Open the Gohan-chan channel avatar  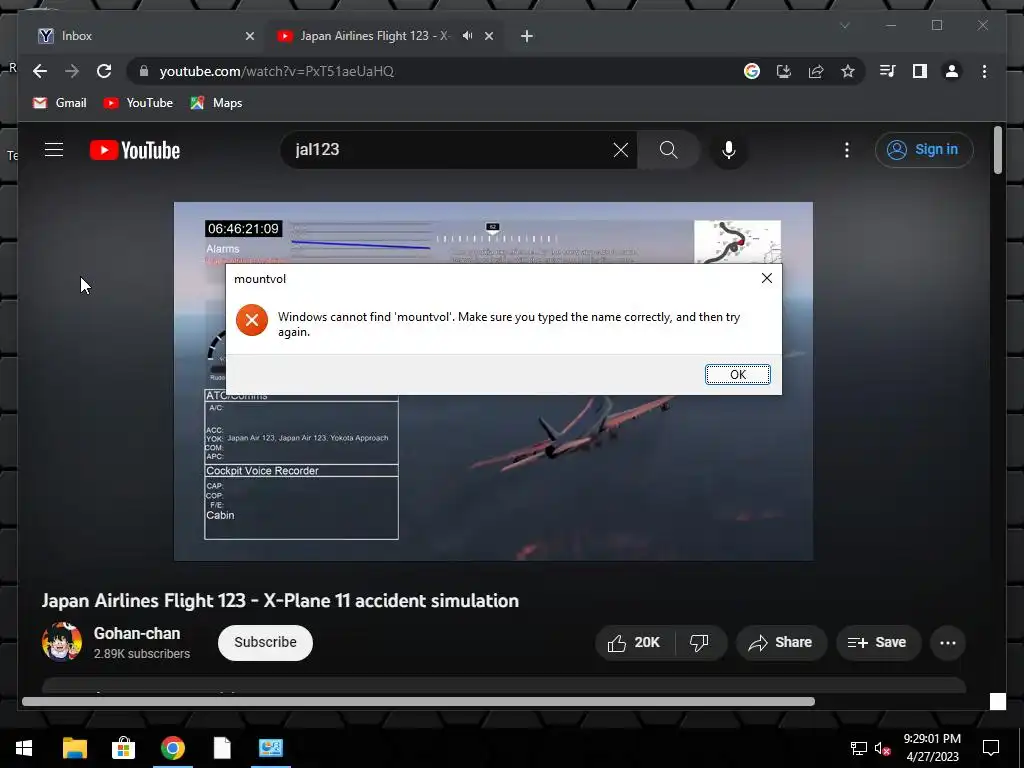point(62,642)
